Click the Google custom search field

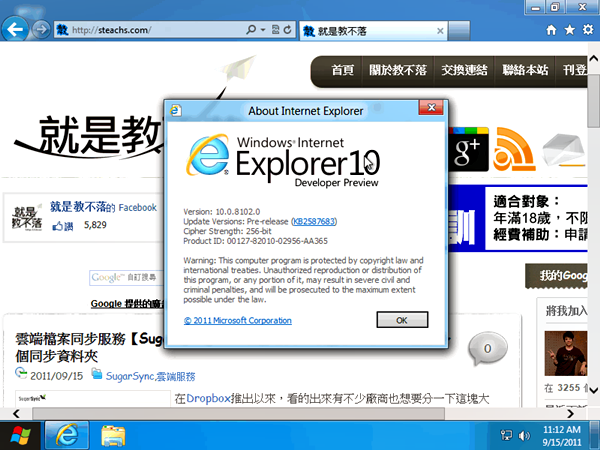point(126,277)
